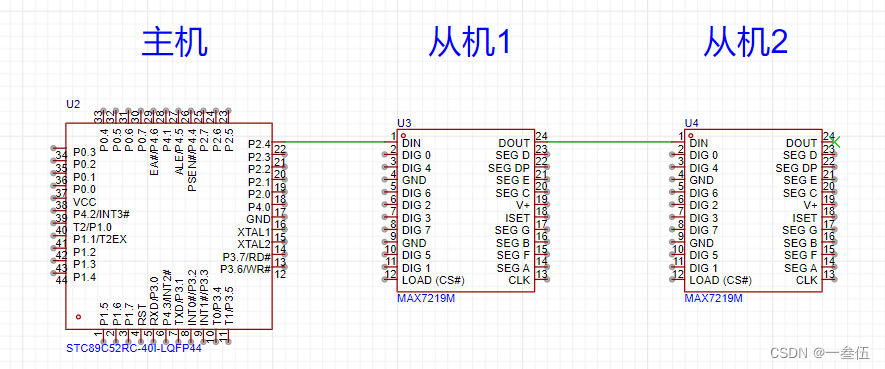Click the wire from P2.4 to U3 DIN
Viewport: 885px width, 369px height.
[x=335, y=142]
